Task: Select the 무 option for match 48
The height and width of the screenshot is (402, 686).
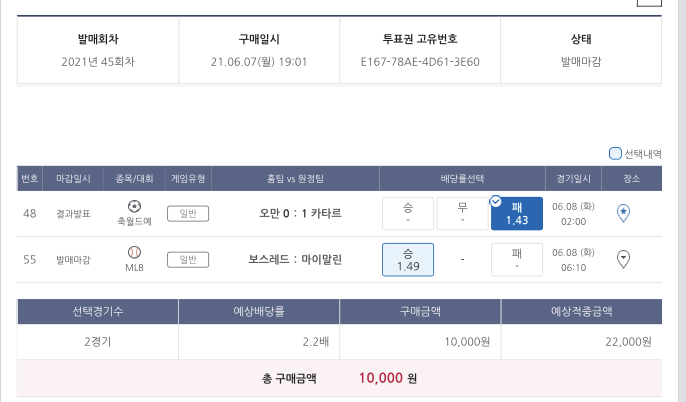Action: (x=462, y=213)
